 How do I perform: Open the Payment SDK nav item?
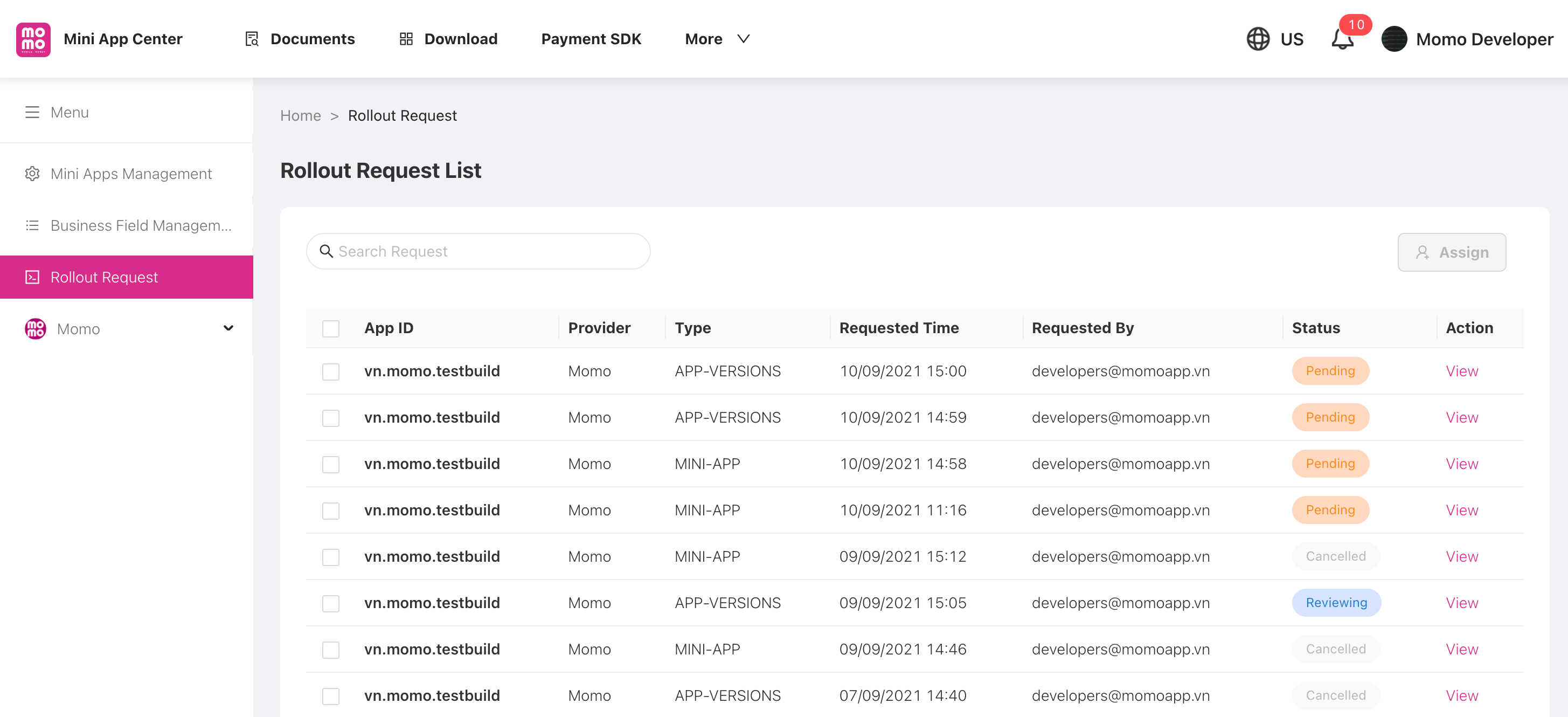[x=591, y=39]
